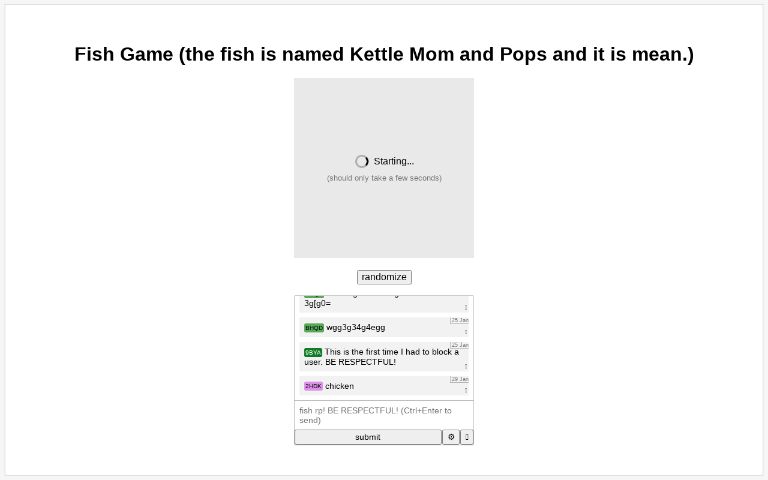This screenshot has width=768, height=480.
Task: Click the green user tag beside wgg3g34g4egg
Action: pyautogui.click(x=313, y=328)
